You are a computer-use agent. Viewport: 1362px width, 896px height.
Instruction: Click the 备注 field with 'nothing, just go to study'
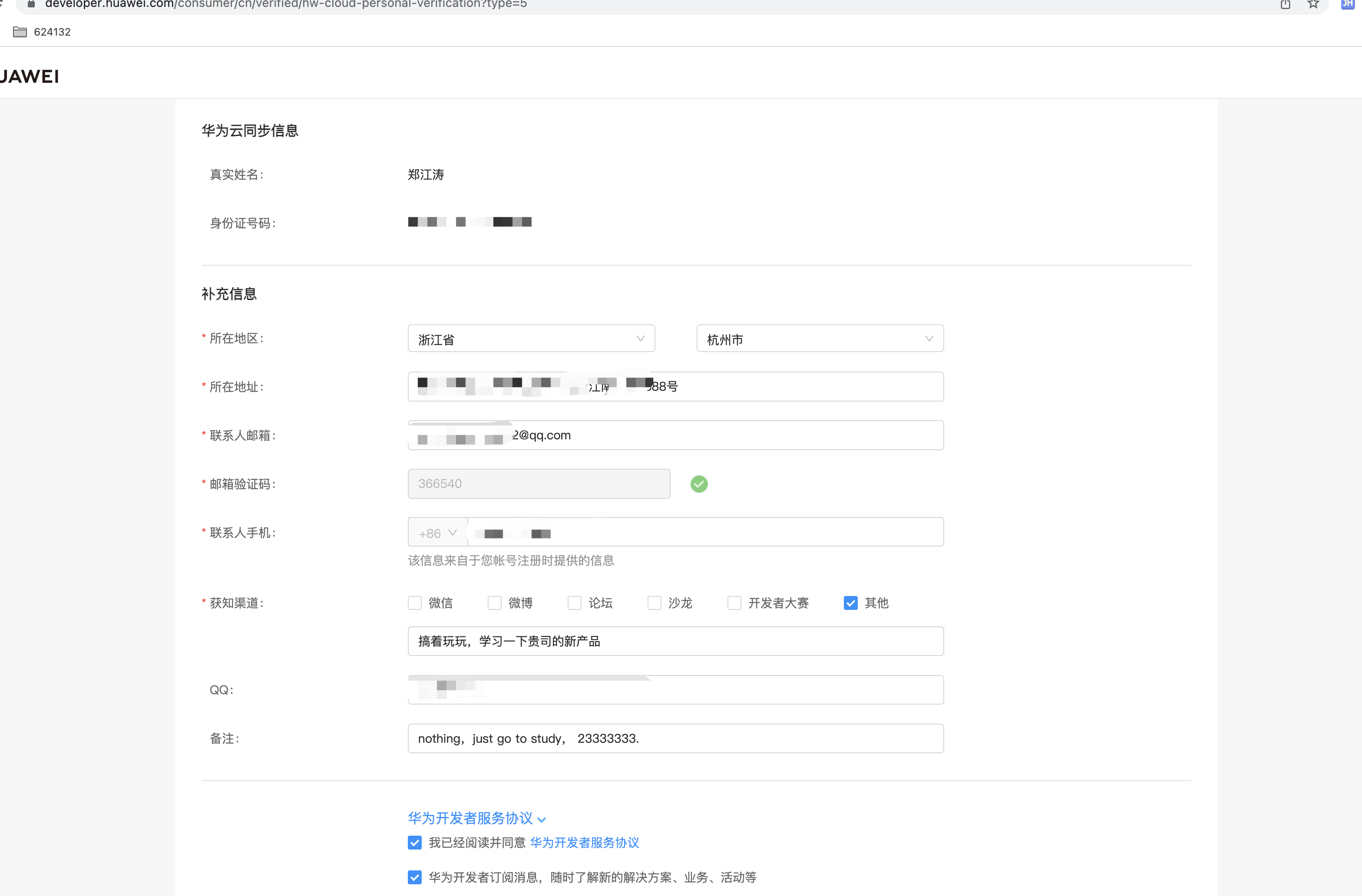pyautogui.click(x=676, y=739)
